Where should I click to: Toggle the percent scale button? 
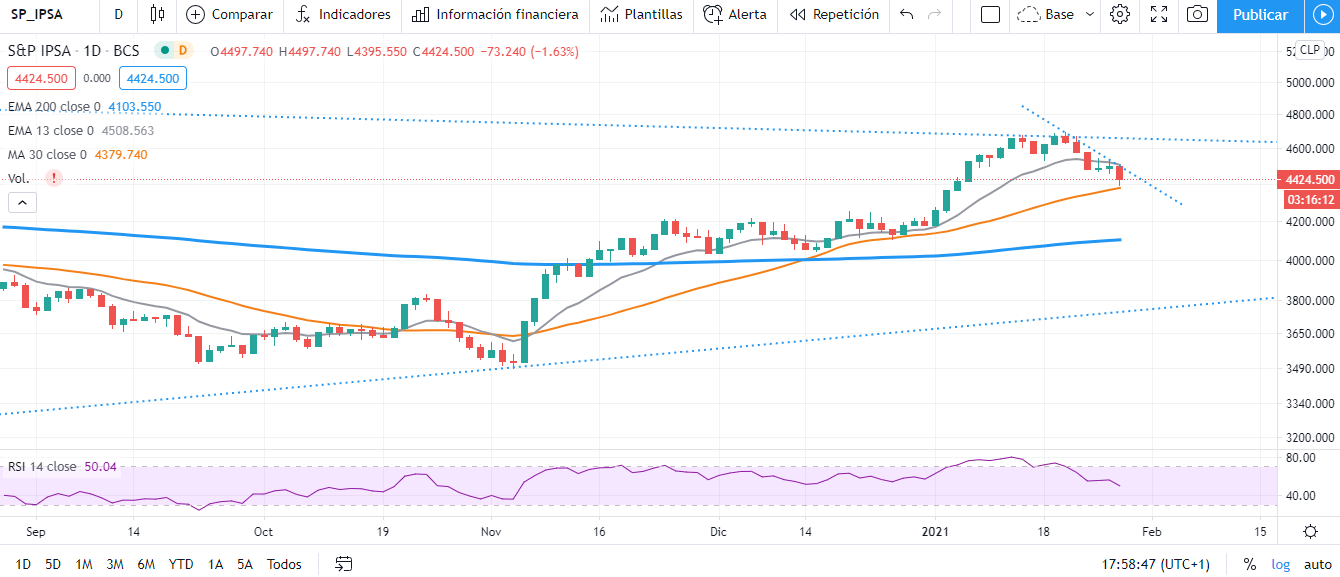[x=1250, y=564]
